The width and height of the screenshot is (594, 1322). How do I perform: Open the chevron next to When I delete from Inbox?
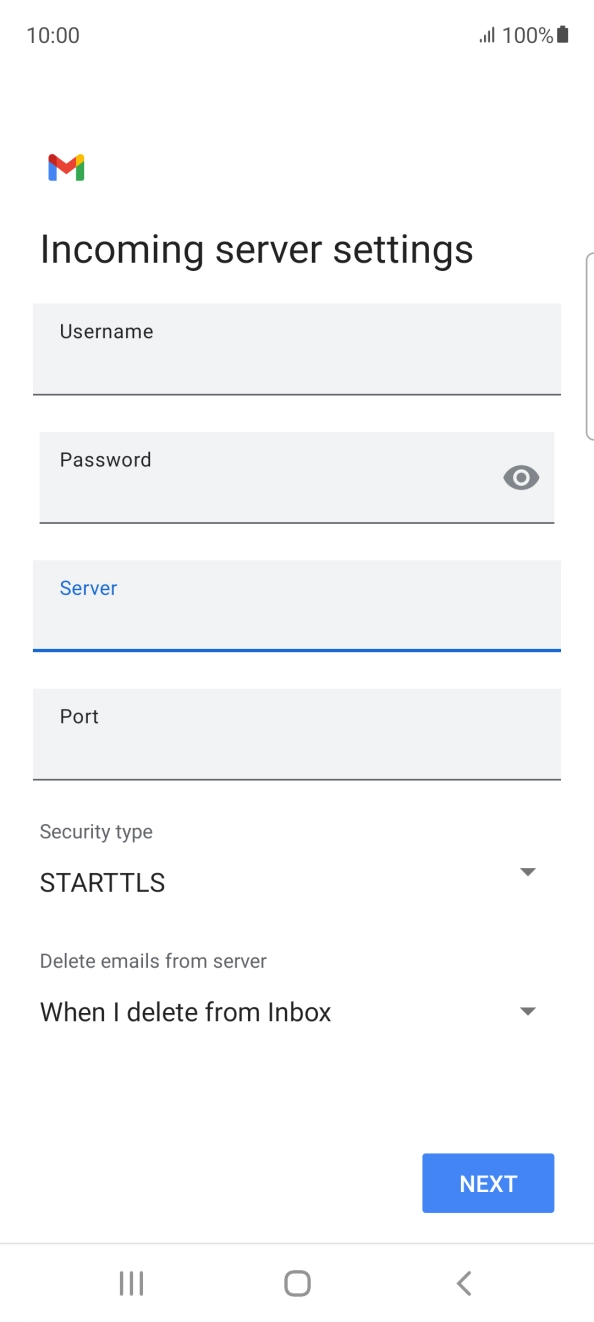527,1011
